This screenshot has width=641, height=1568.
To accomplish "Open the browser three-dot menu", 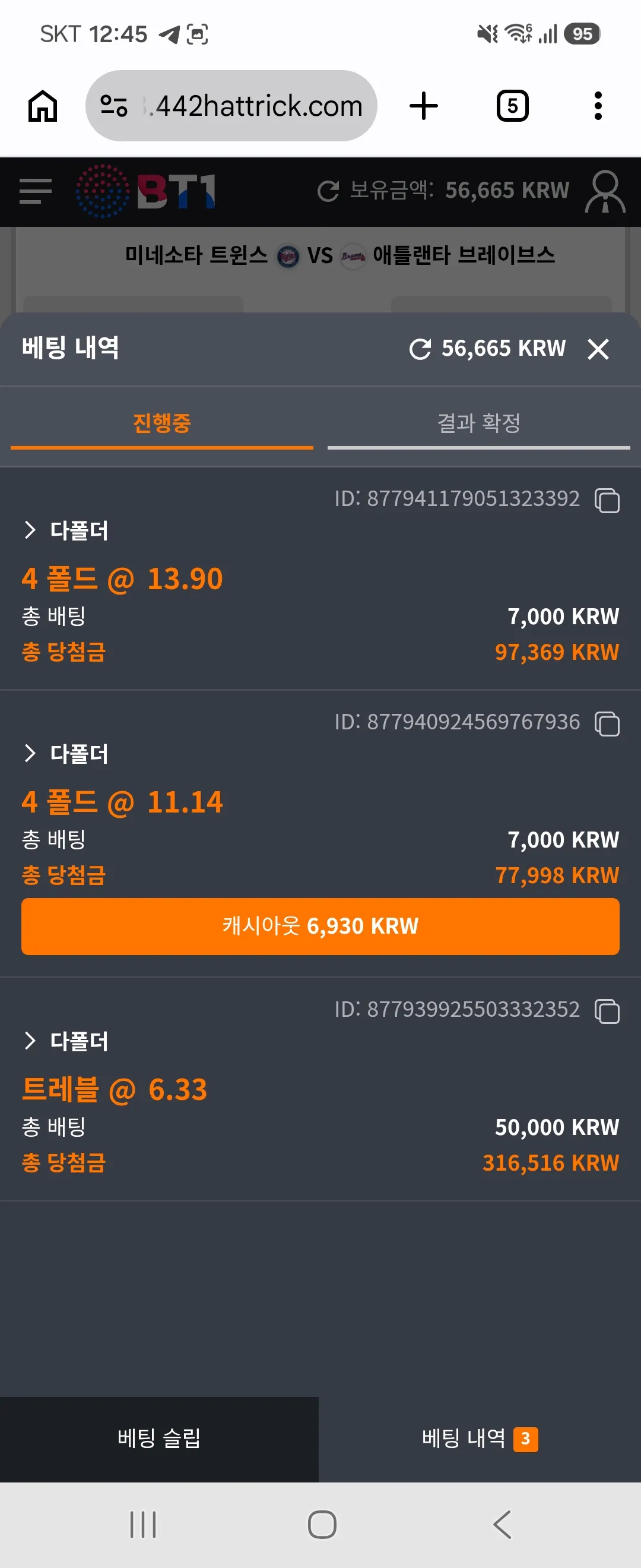I will coord(598,106).
